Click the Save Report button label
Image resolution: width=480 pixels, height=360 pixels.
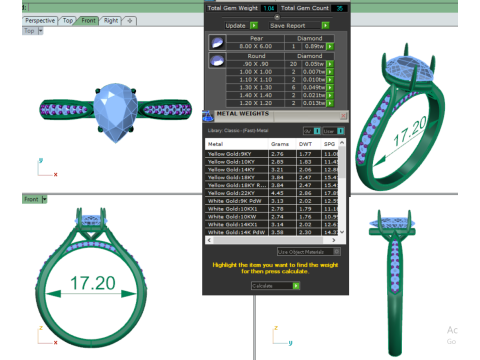pyautogui.click(x=287, y=26)
